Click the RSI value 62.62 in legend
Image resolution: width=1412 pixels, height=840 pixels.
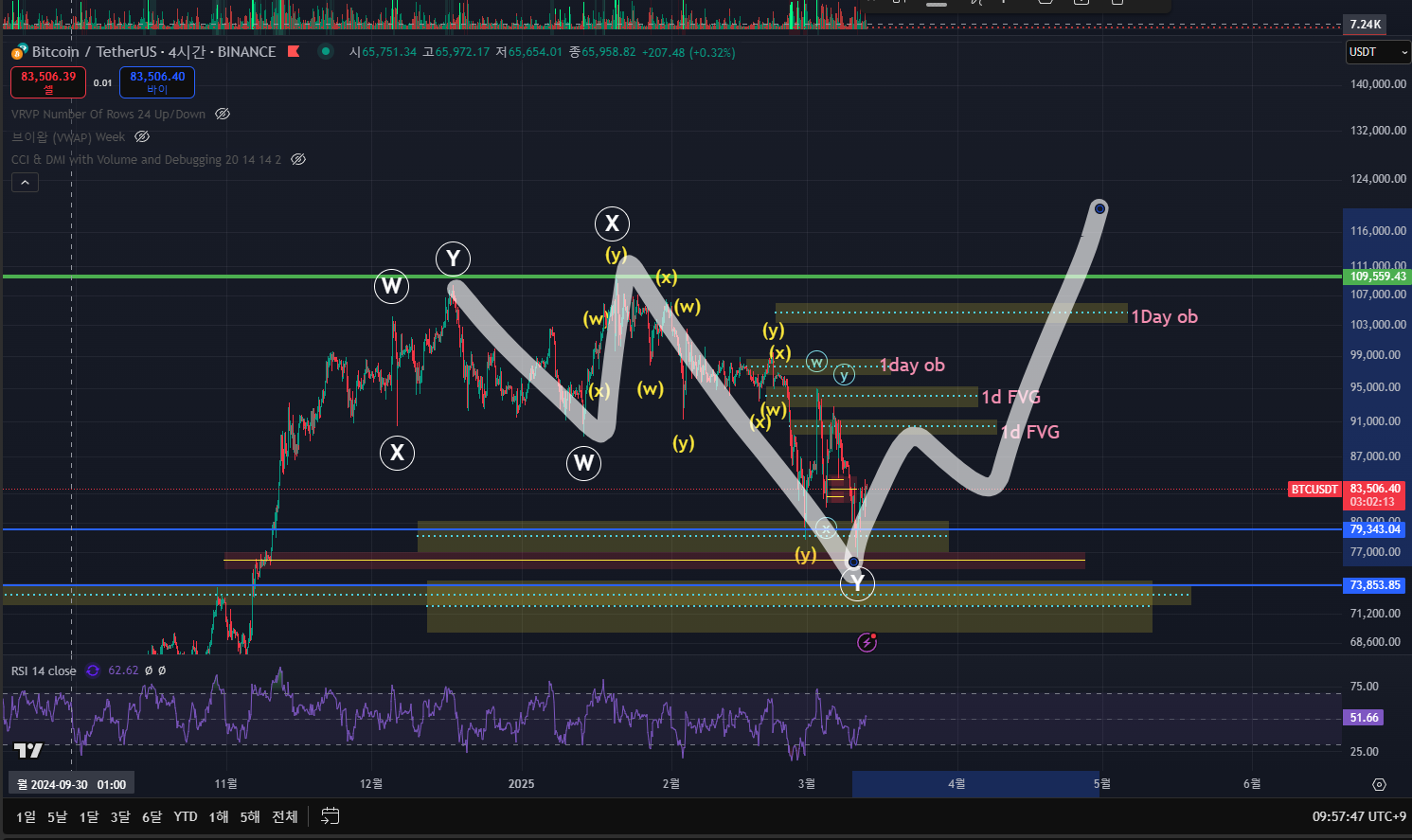tap(123, 670)
